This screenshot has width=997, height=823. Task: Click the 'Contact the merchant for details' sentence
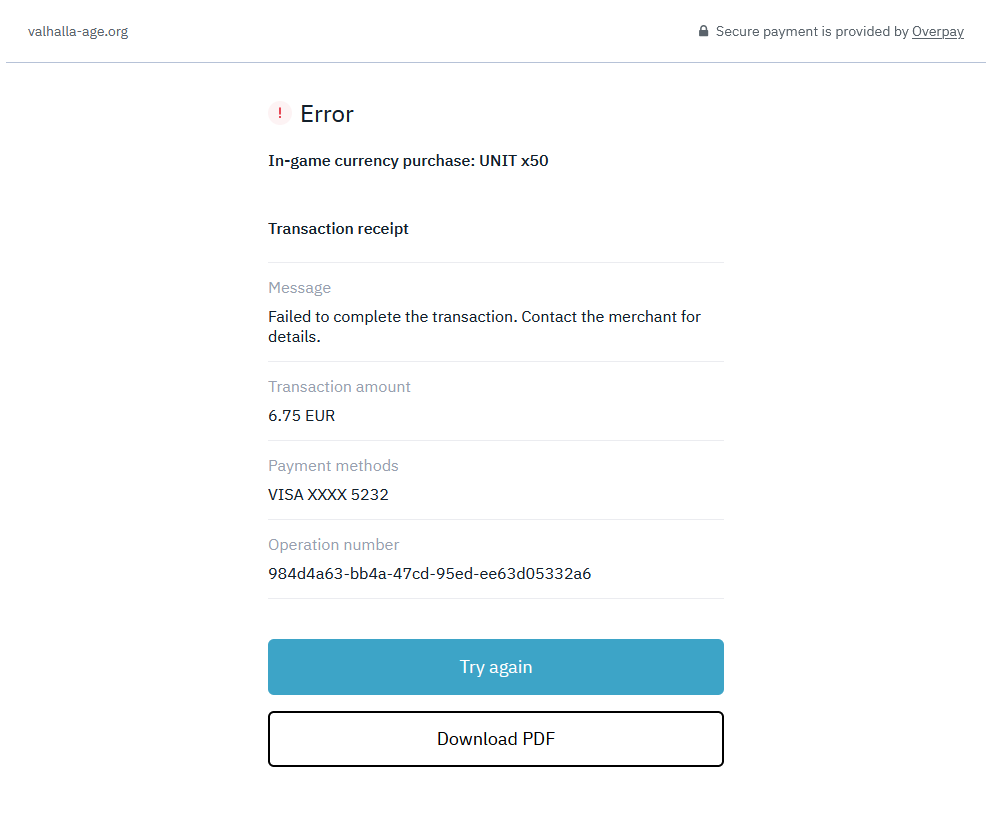tap(610, 317)
